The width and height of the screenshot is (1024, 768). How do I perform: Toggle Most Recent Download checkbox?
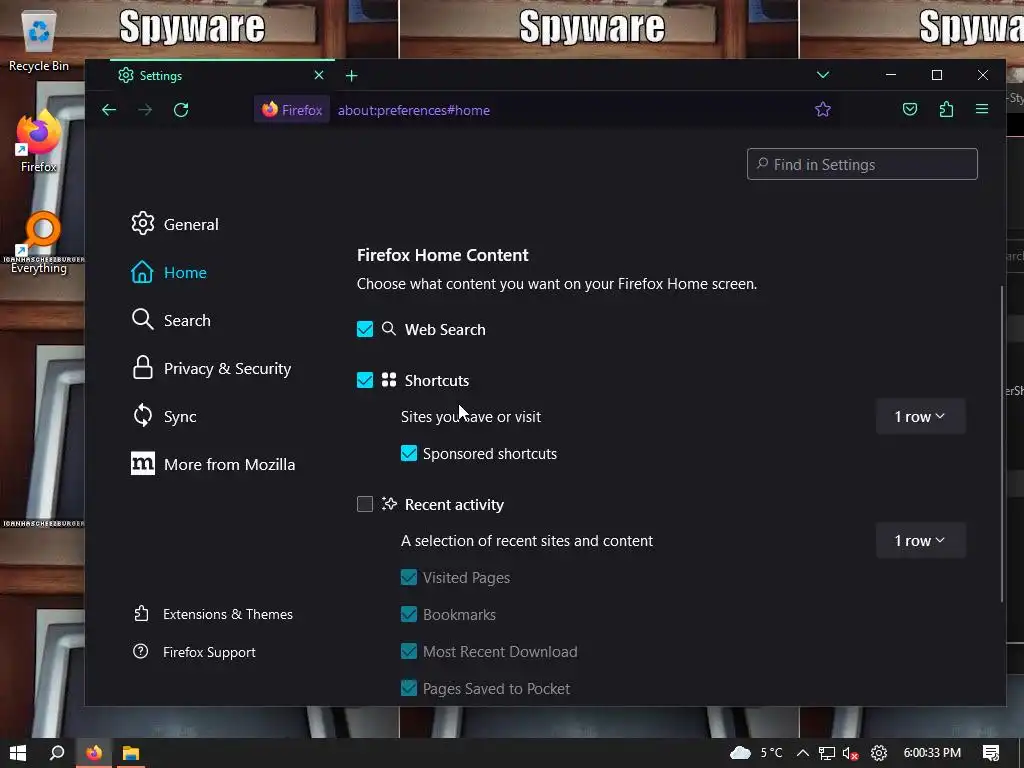pos(409,652)
